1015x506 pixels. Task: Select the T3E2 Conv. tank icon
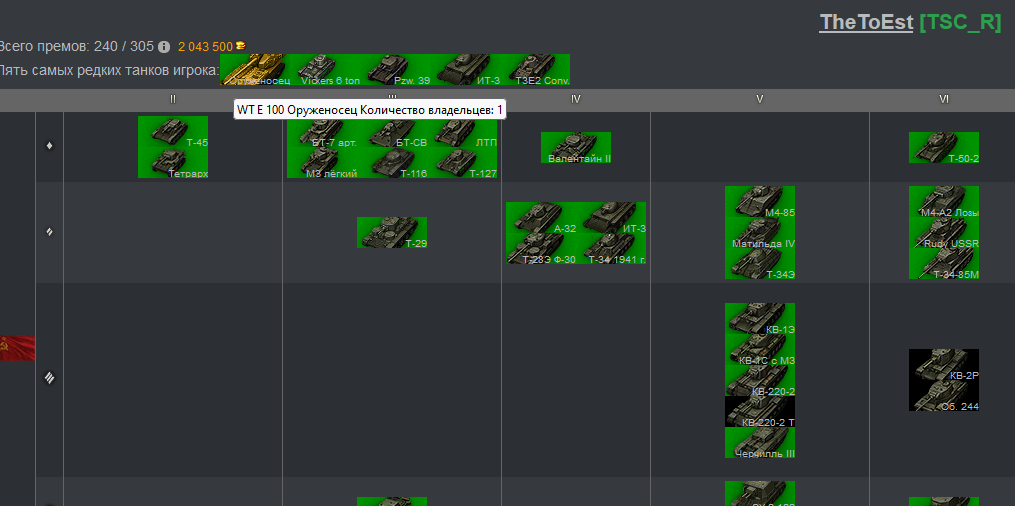click(535, 69)
